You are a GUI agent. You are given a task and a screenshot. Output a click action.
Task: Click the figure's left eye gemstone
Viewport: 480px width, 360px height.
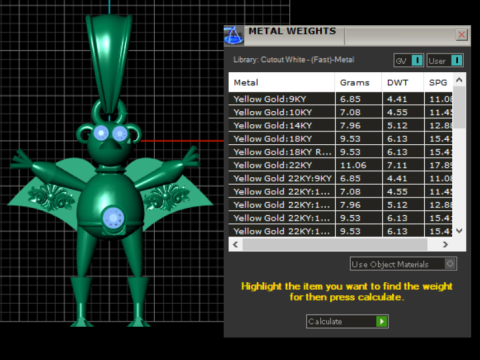click(101, 133)
